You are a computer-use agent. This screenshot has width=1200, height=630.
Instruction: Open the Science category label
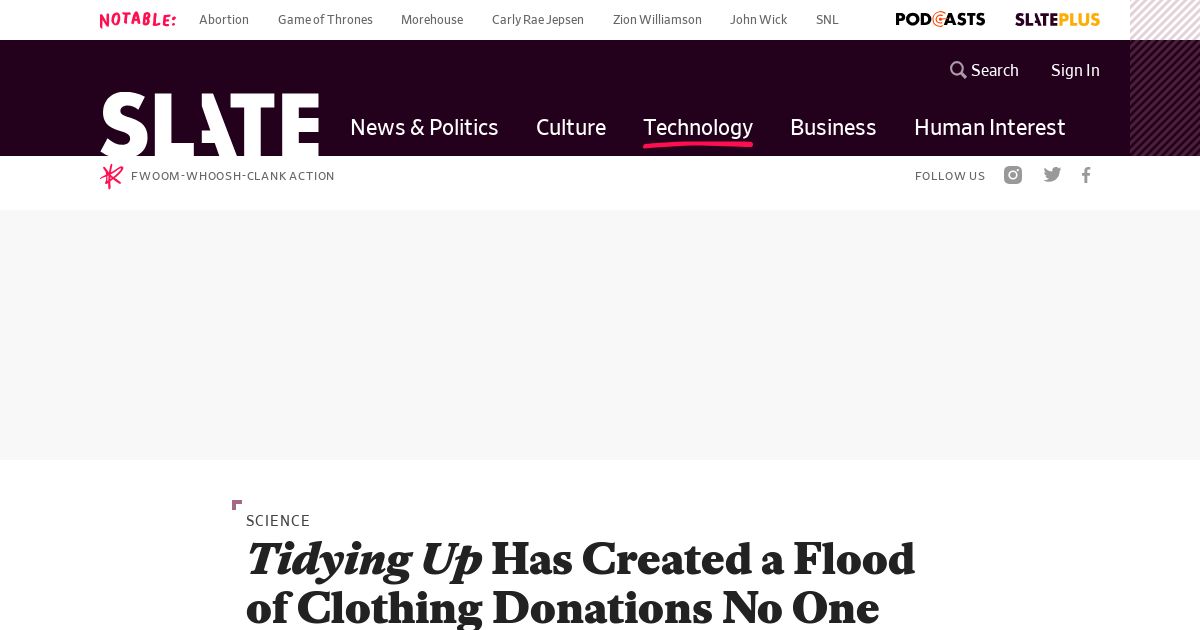coord(278,521)
